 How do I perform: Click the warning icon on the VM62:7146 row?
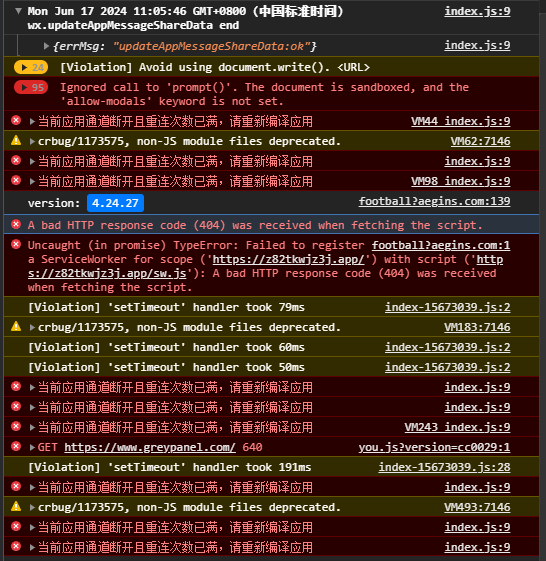[16, 141]
